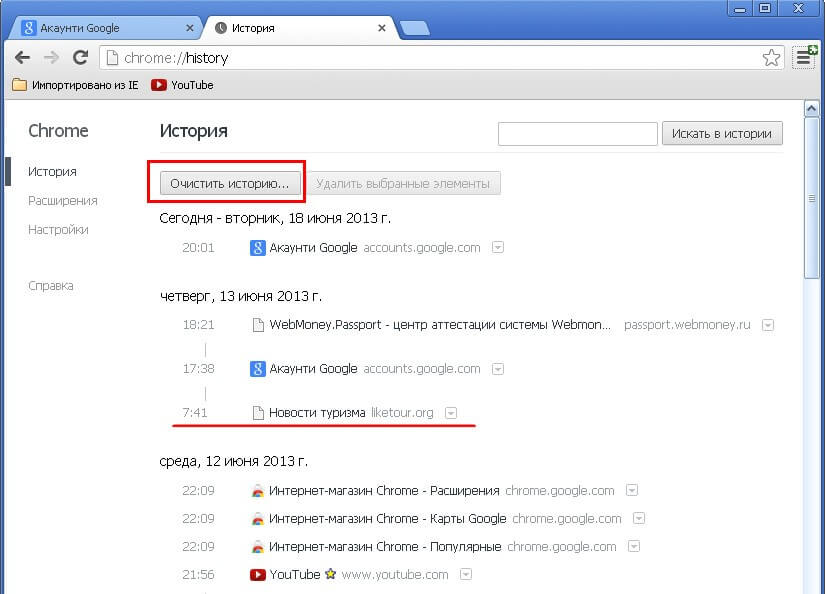
Task: Click the page icon of WebMoney.Passport entry
Action: pos(258,325)
